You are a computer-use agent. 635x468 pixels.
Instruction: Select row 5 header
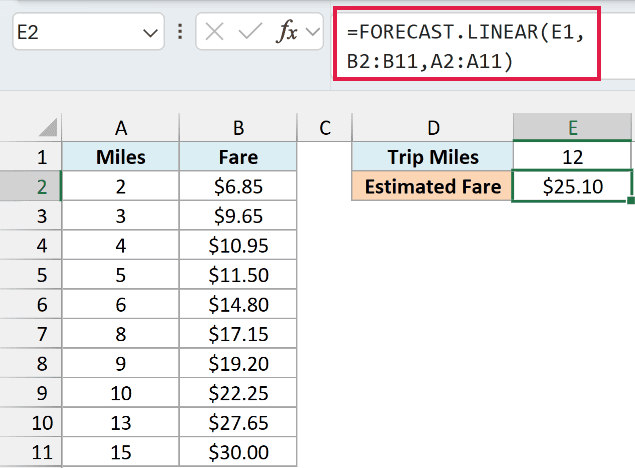point(31,275)
